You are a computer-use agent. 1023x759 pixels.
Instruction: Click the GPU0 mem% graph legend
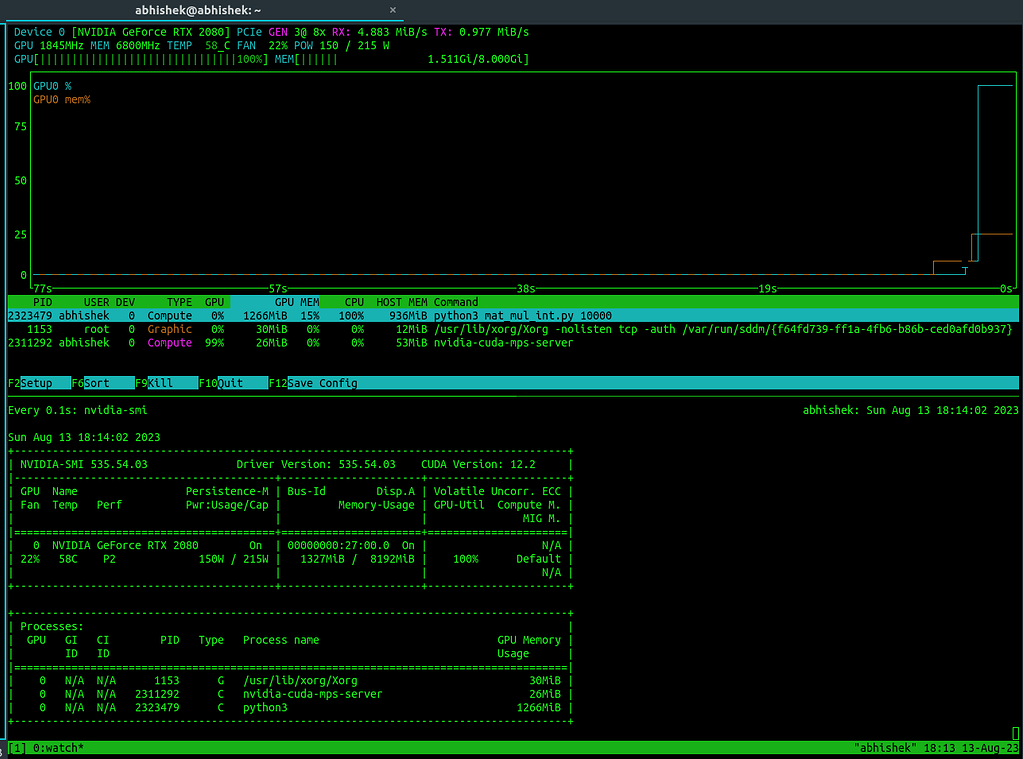(62, 99)
